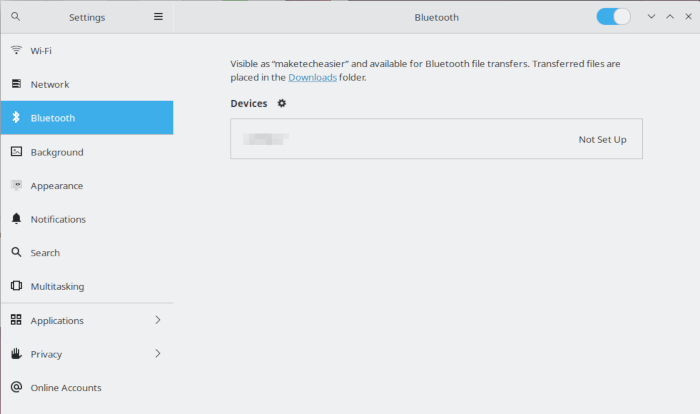Click the Search magnifier icon in sidebar list

(x=16, y=252)
